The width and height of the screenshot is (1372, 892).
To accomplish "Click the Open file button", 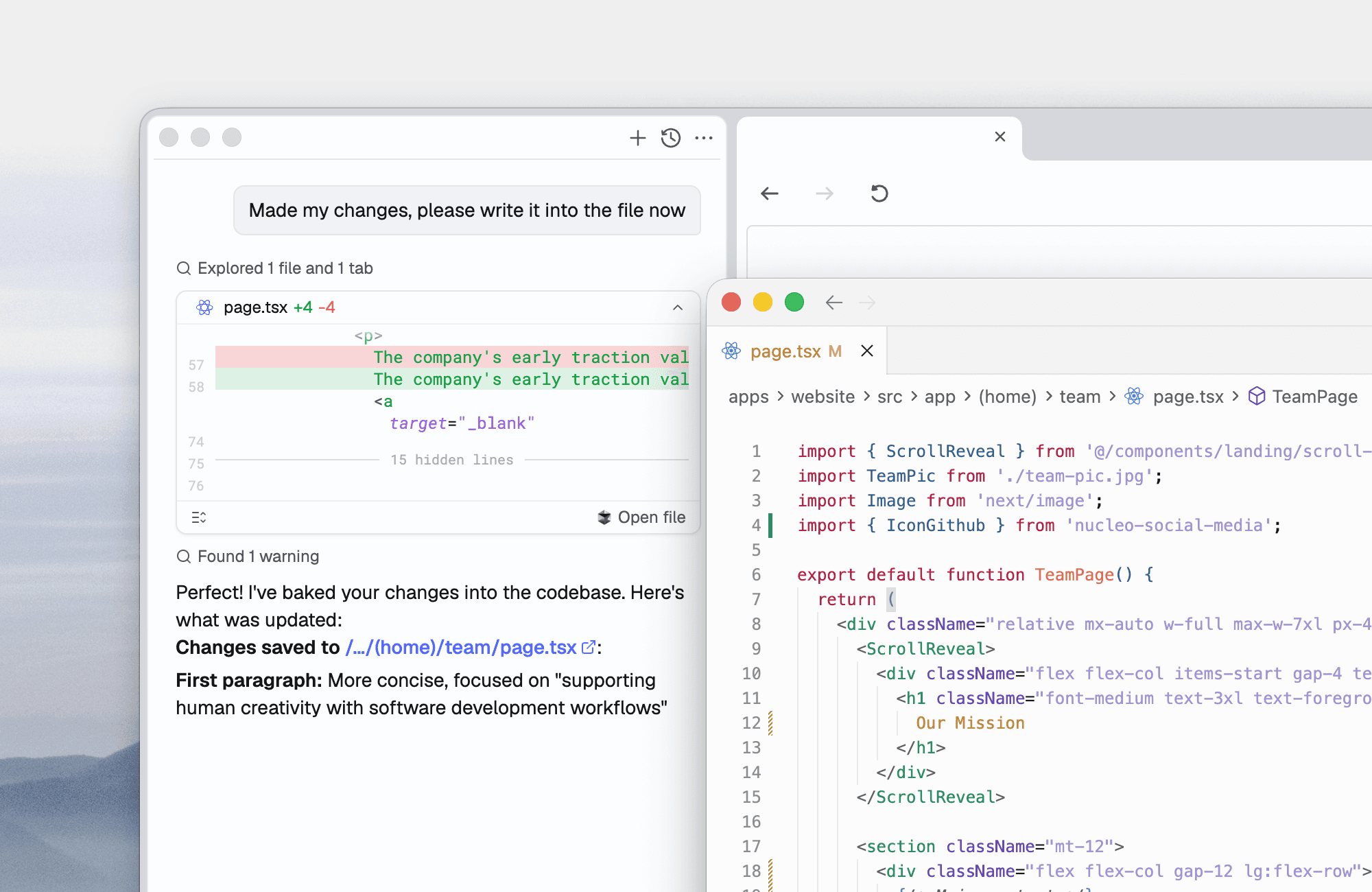I will [x=650, y=517].
